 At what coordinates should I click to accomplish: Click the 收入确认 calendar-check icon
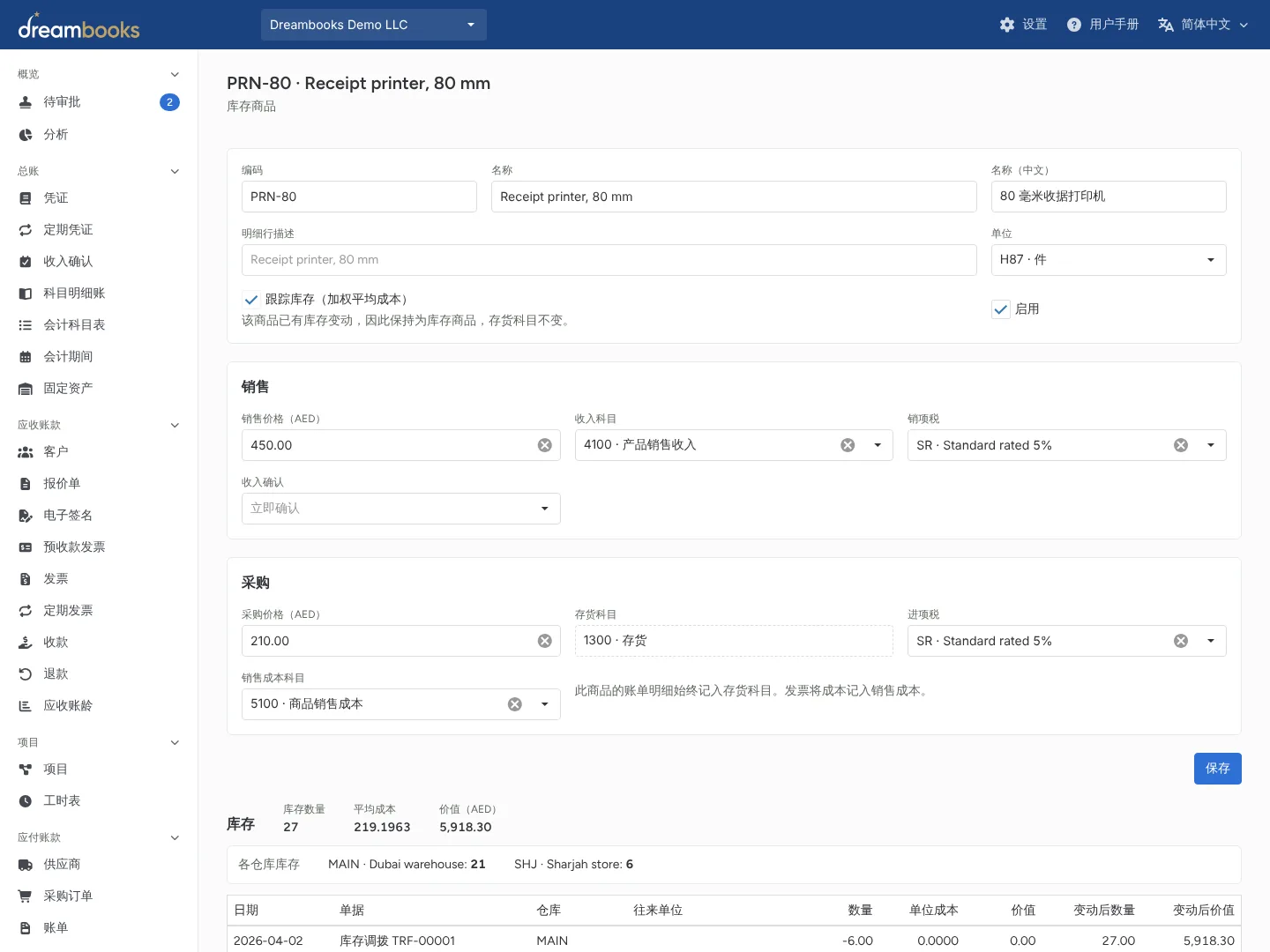click(x=26, y=262)
